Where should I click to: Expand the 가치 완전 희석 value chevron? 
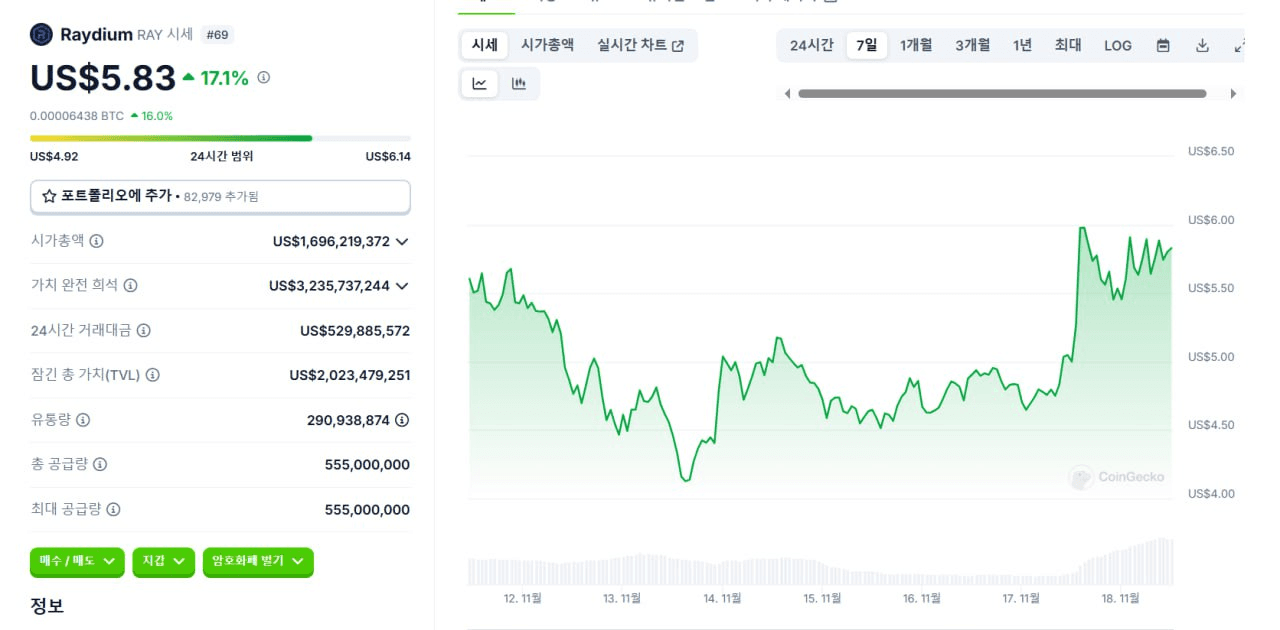tap(402, 286)
